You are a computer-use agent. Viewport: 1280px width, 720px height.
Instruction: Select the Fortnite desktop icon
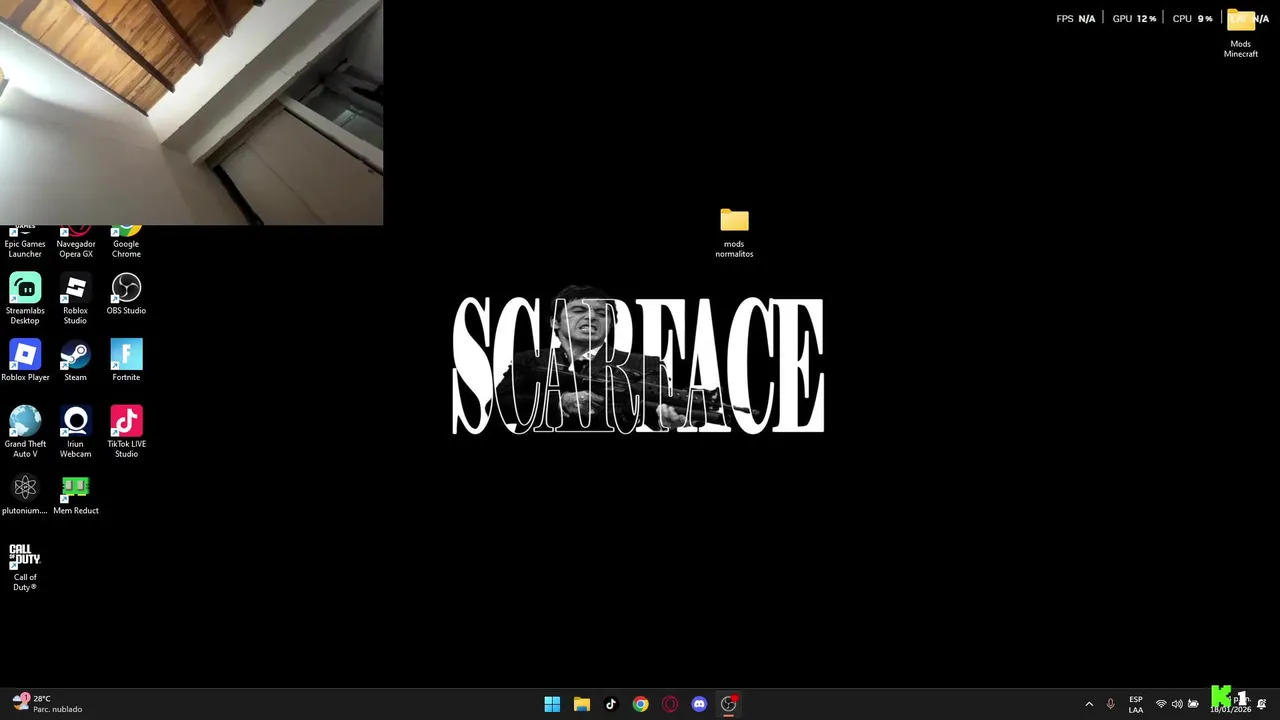pos(126,360)
